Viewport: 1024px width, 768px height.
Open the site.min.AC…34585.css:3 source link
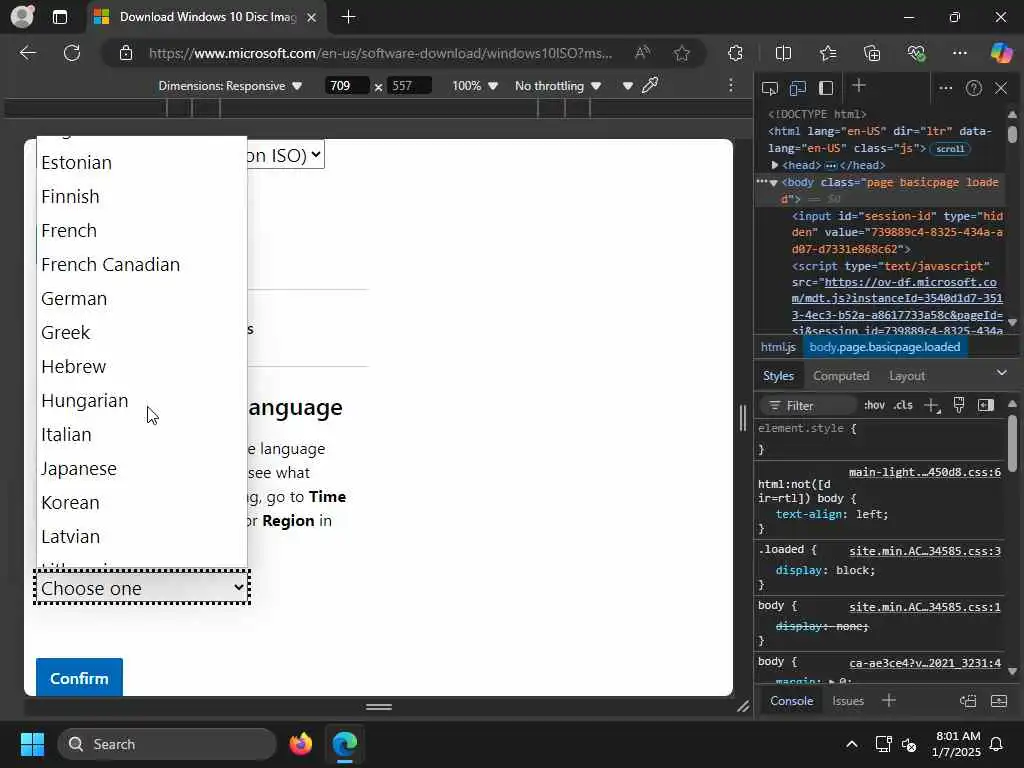(x=925, y=551)
